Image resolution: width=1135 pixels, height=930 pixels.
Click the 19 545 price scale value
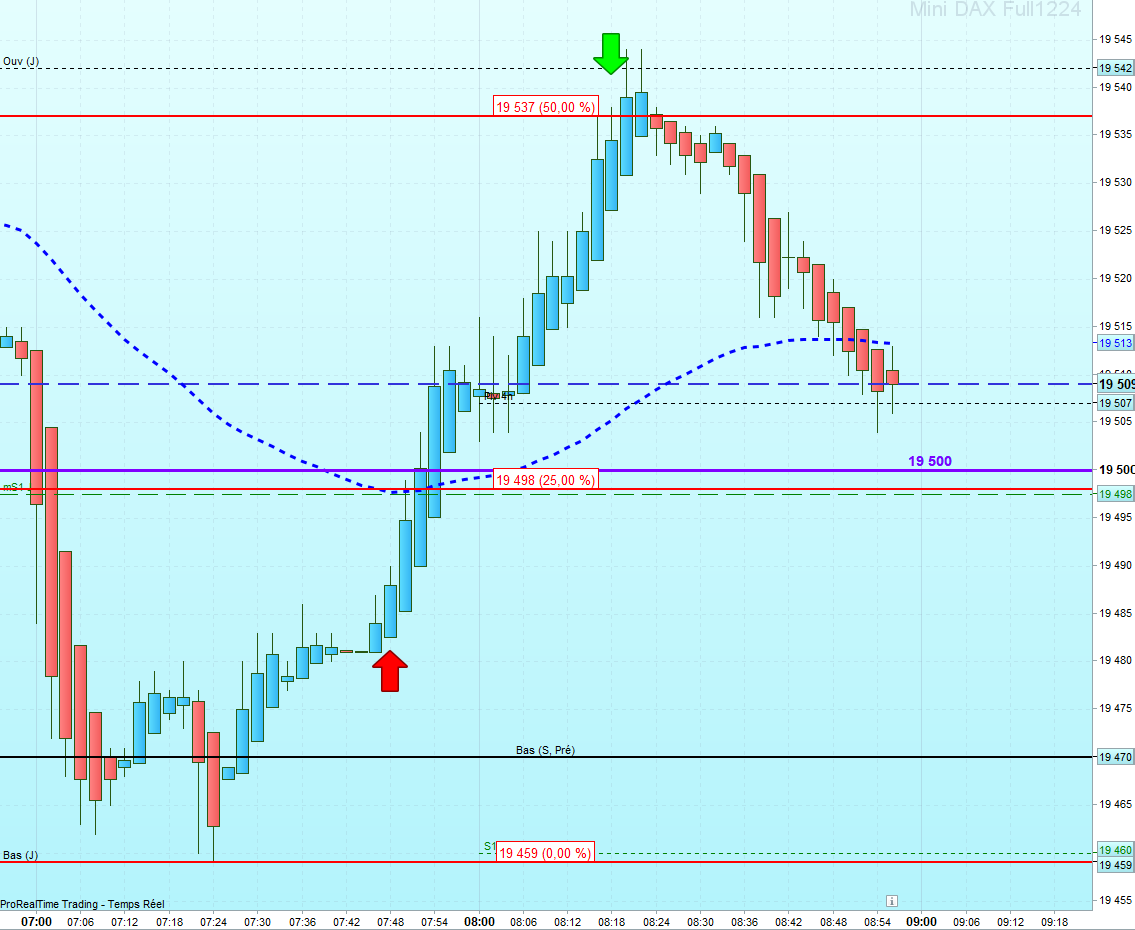(x=1115, y=39)
